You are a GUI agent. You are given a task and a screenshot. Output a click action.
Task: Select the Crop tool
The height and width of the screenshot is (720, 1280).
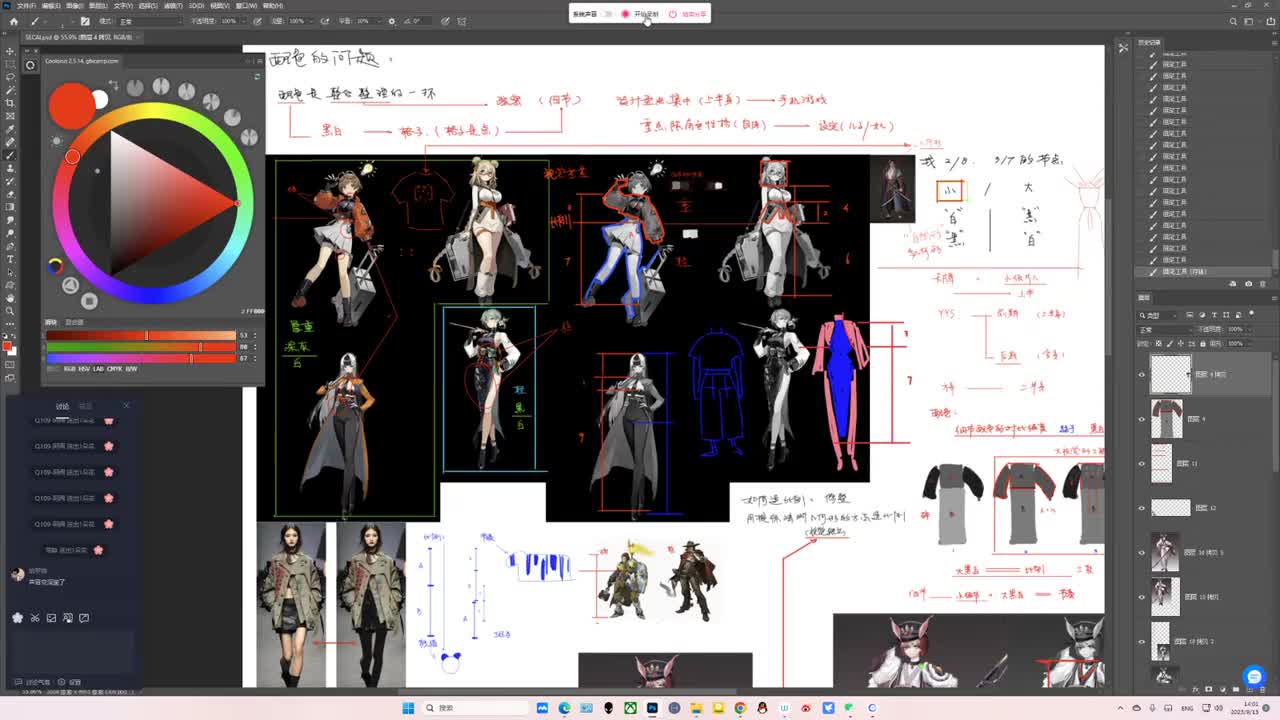click(10, 103)
